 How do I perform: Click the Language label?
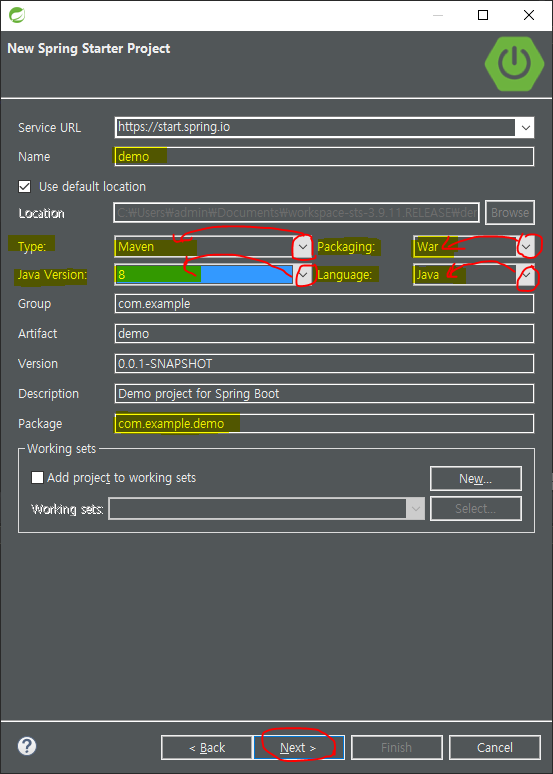pyautogui.click(x=344, y=275)
